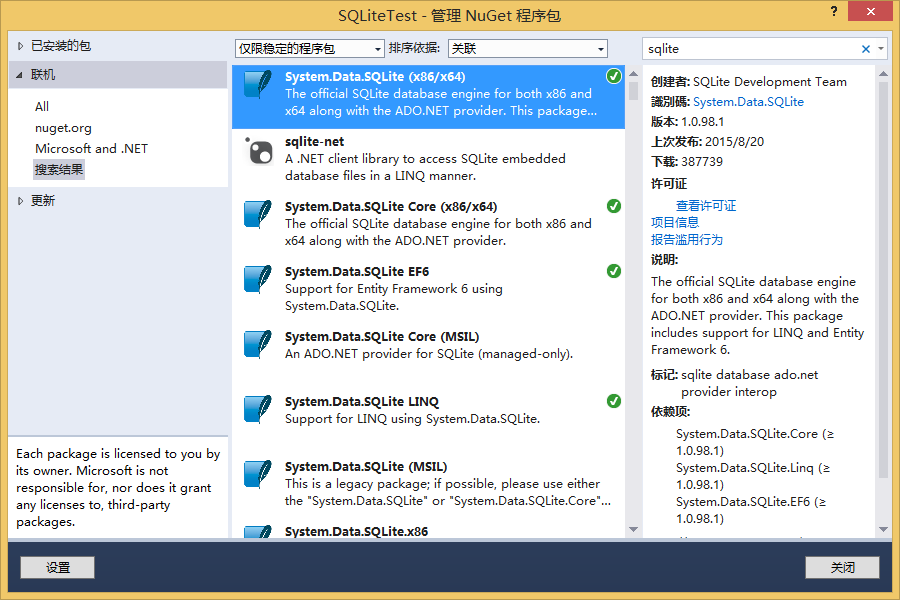This screenshot has height=600, width=900.
Task: Click the download count 387739
Action: coord(701,162)
